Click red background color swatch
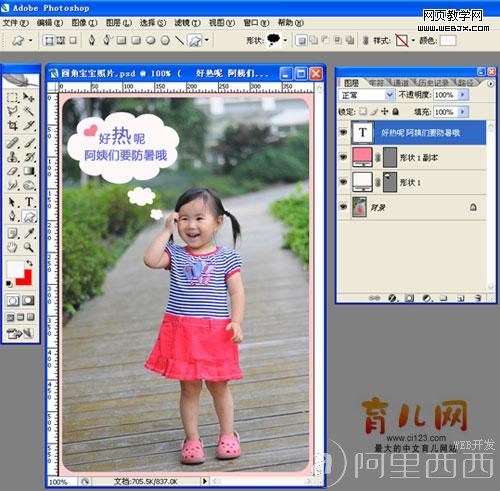The width and height of the screenshot is (500, 491). (x=27, y=279)
